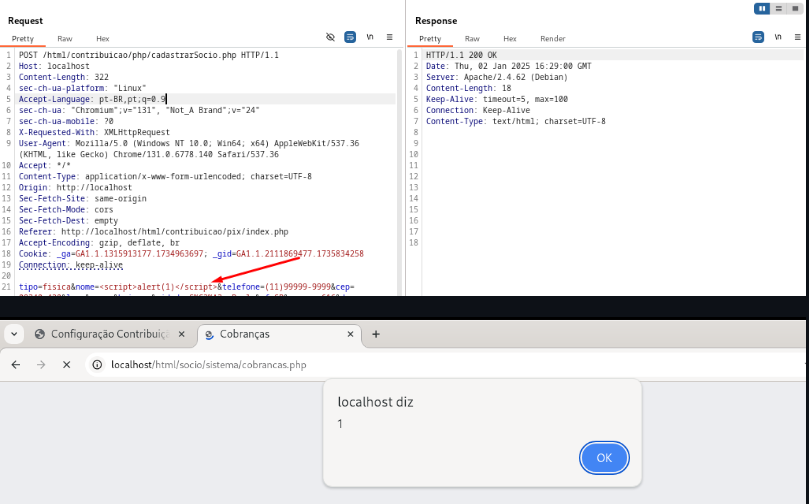This screenshot has height=504, width=809.
Task: Click the Keep-Alive response header line
Action: point(496,99)
